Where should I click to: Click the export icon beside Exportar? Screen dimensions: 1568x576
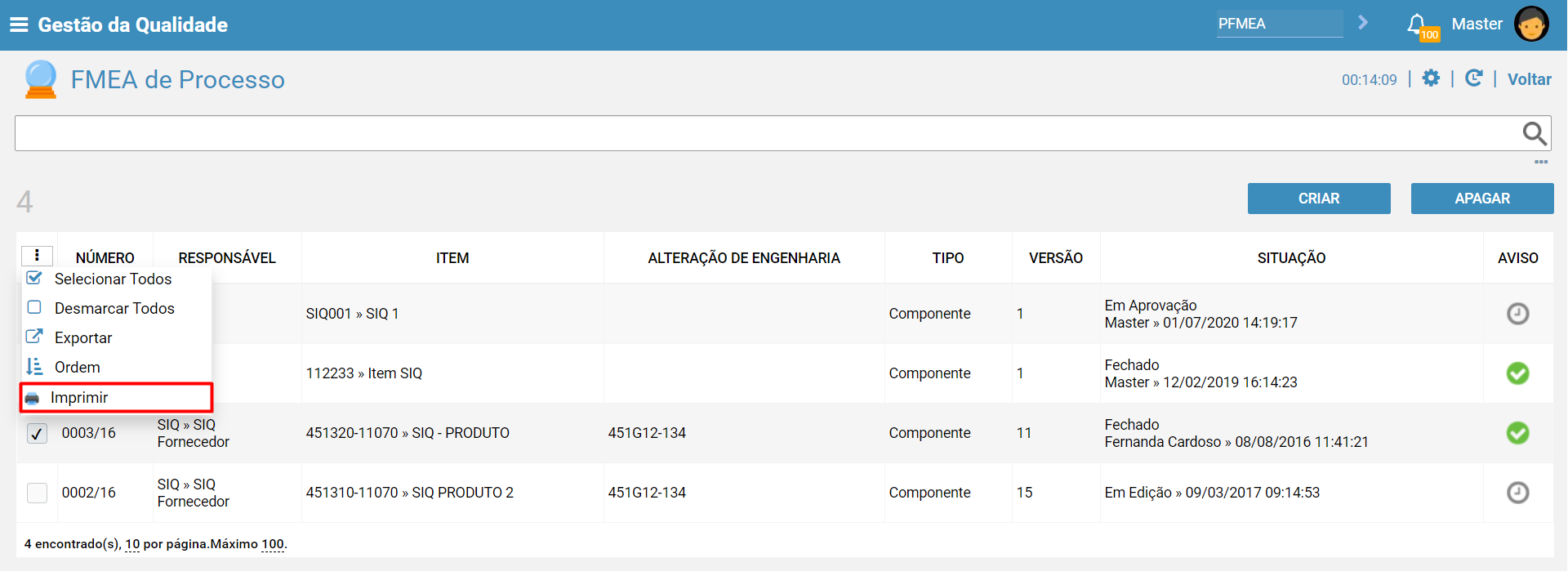pyautogui.click(x=34, y=337)
